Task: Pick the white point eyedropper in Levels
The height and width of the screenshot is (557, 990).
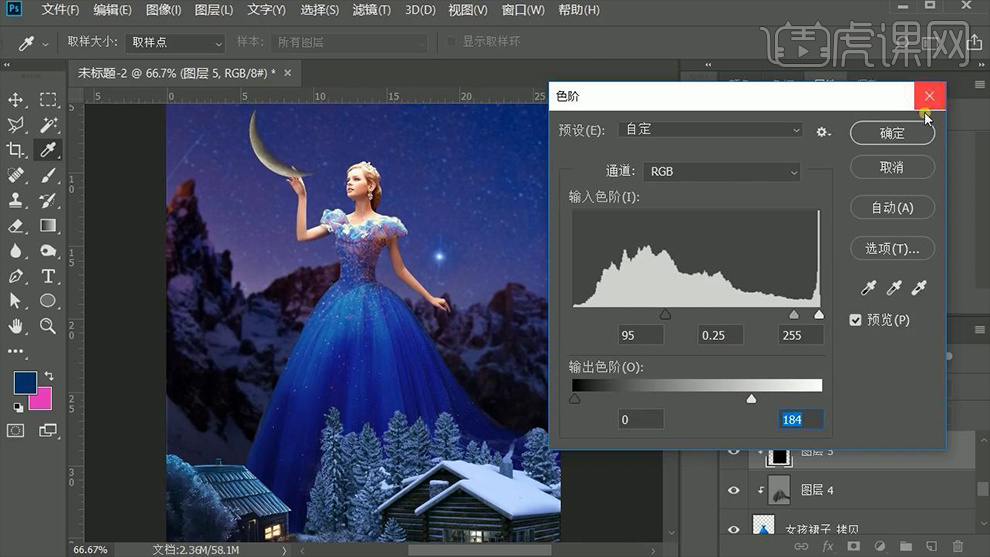Action: pos(919,288)
